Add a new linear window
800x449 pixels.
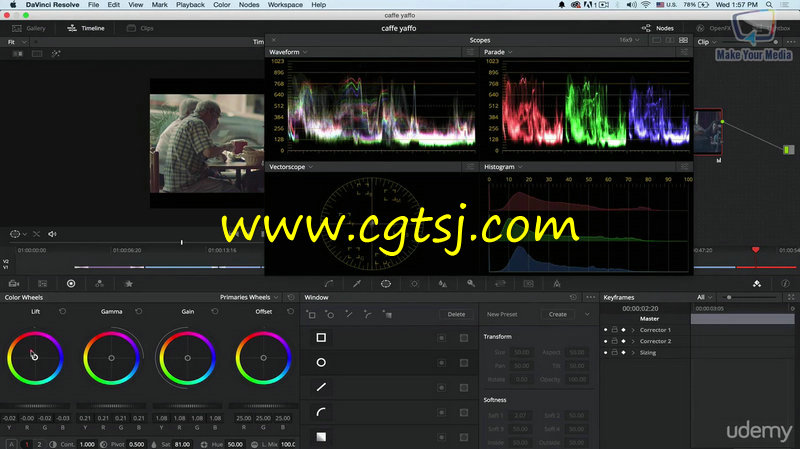312,315
